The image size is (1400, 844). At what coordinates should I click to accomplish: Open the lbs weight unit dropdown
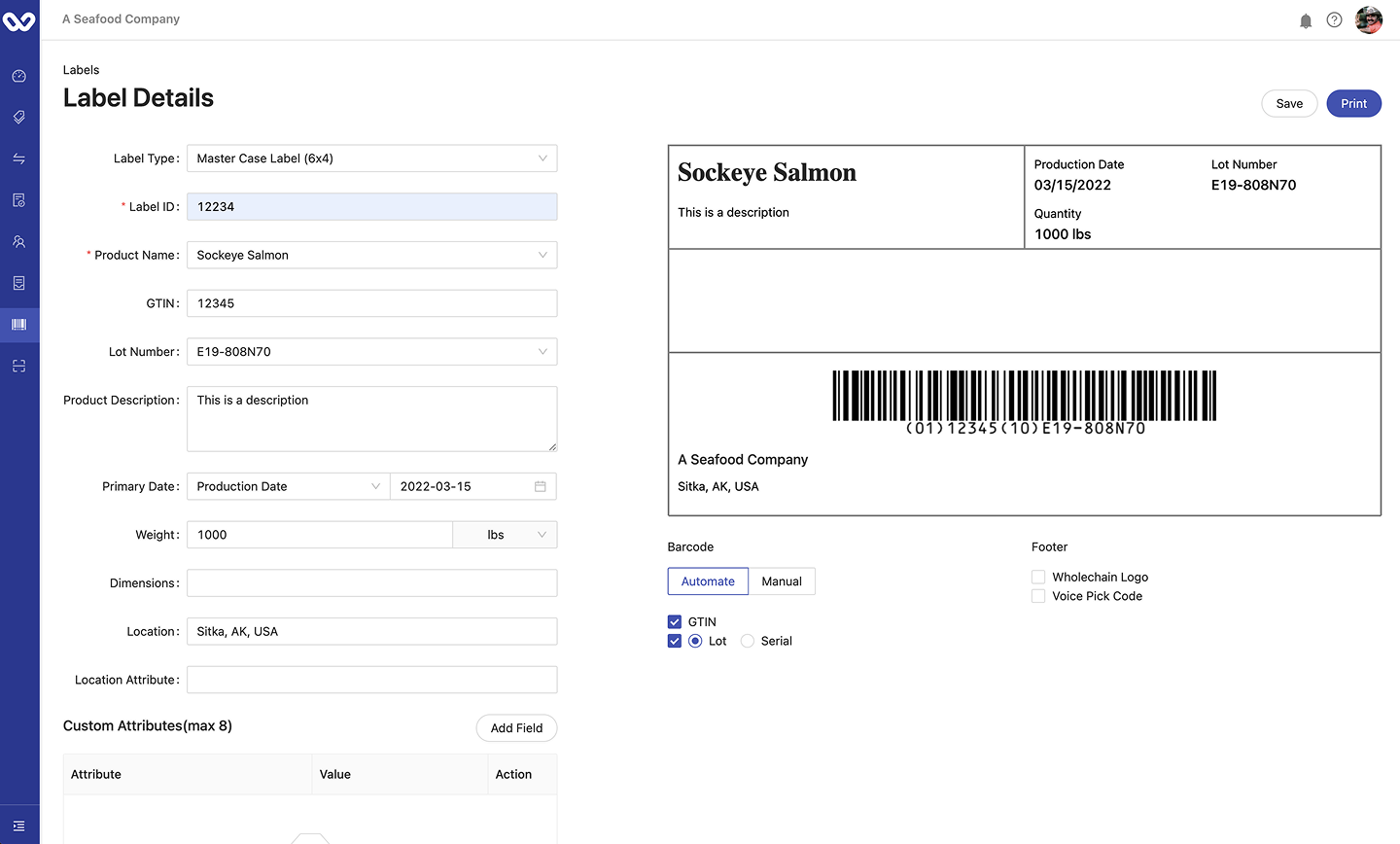505,535
